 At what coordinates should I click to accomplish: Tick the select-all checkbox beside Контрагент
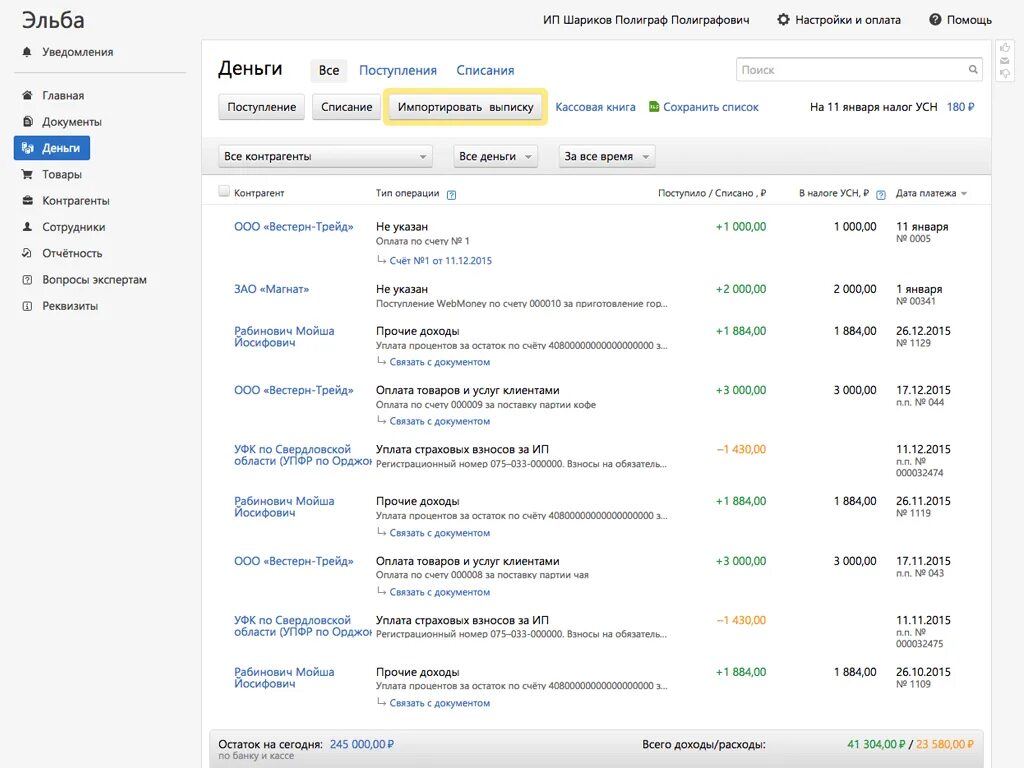224,192
